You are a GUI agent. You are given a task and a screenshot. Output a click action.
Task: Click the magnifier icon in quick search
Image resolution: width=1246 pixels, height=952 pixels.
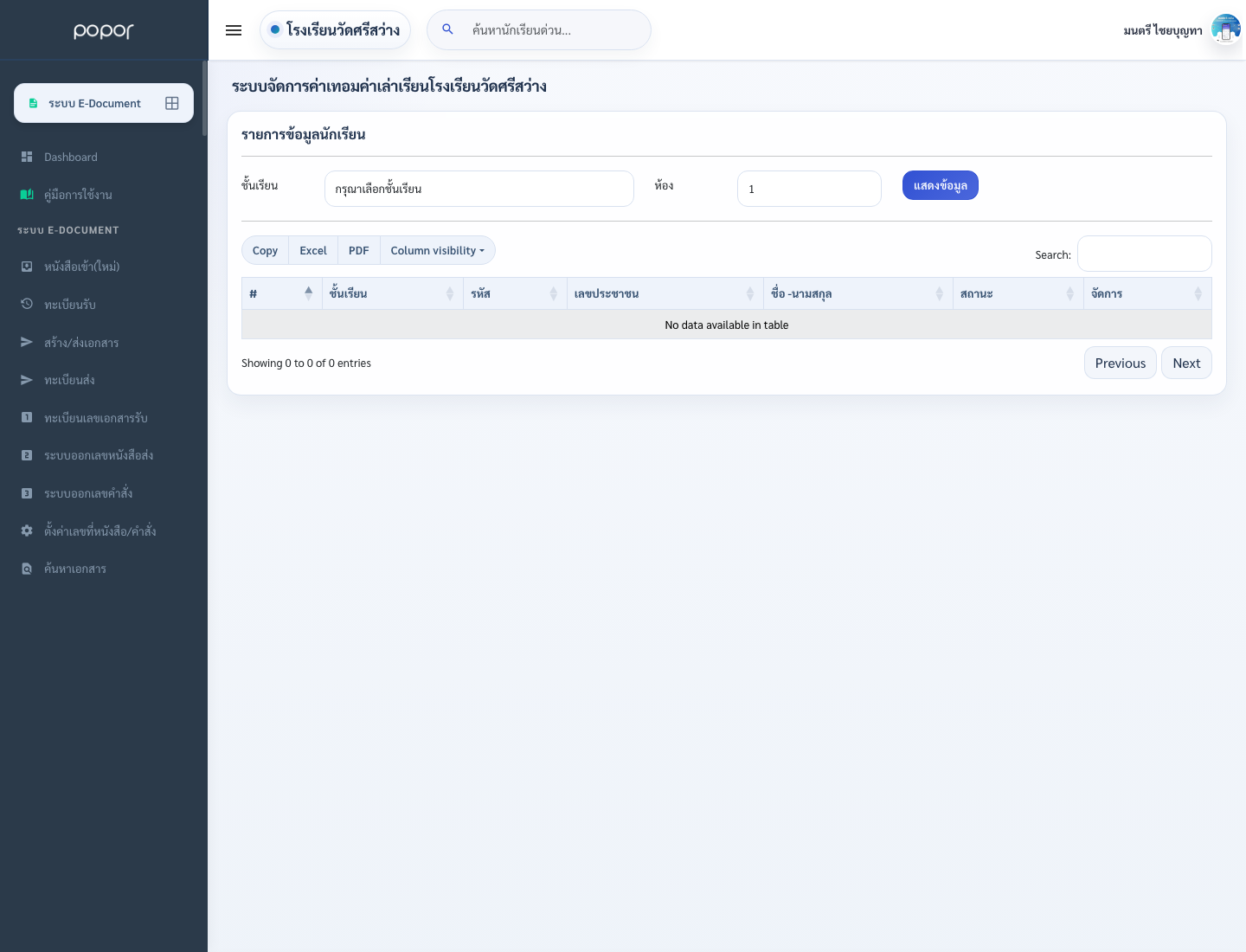447,29
